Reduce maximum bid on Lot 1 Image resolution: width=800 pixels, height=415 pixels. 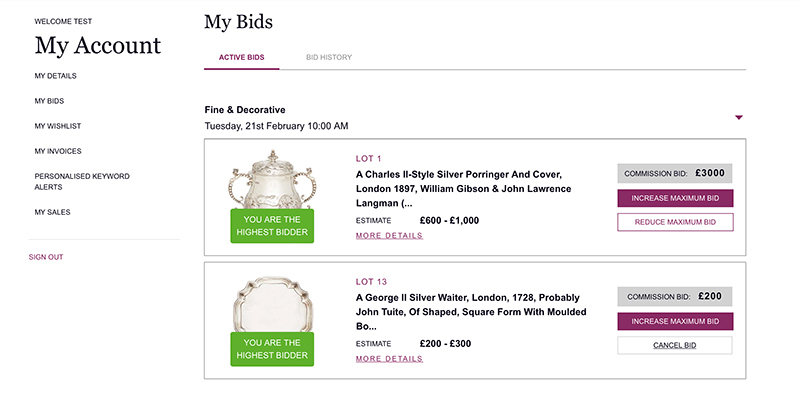coord(675,222)
